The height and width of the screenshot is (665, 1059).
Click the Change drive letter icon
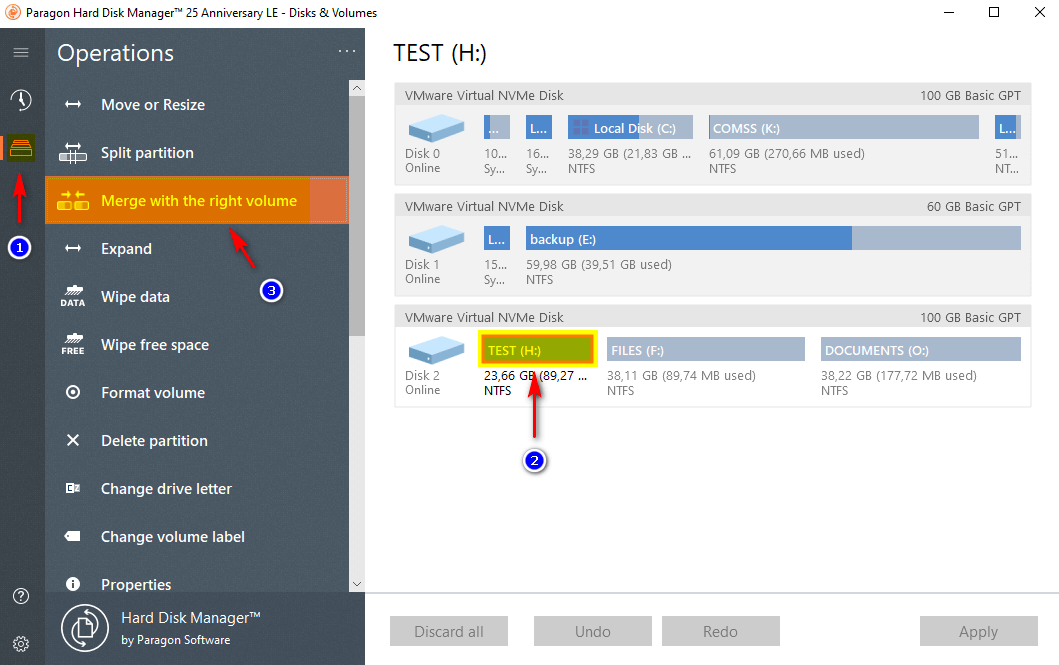pos(73,488)
